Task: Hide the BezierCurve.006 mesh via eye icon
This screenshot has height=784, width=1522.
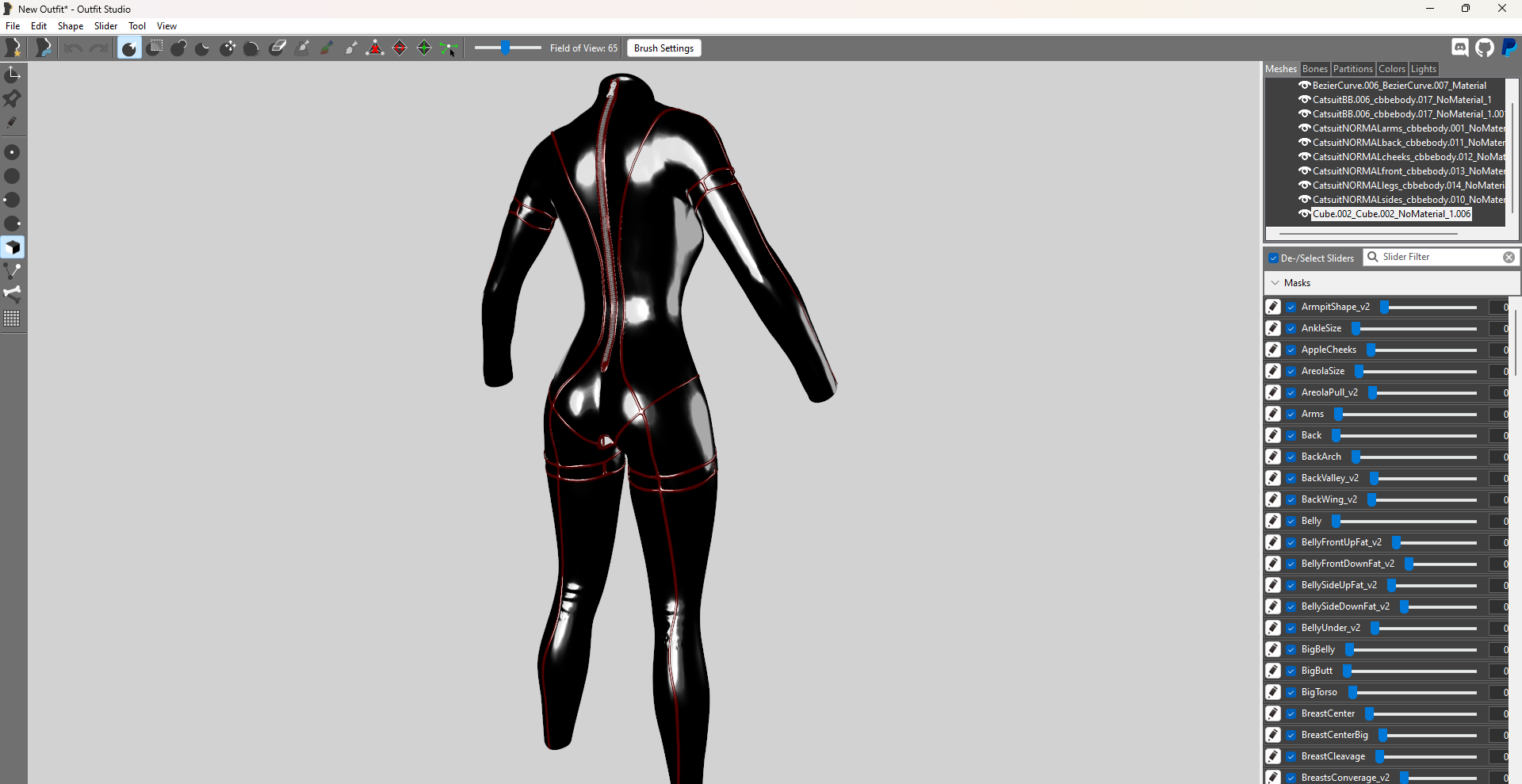Action: pyautogui.click(x=1304, y=86)
